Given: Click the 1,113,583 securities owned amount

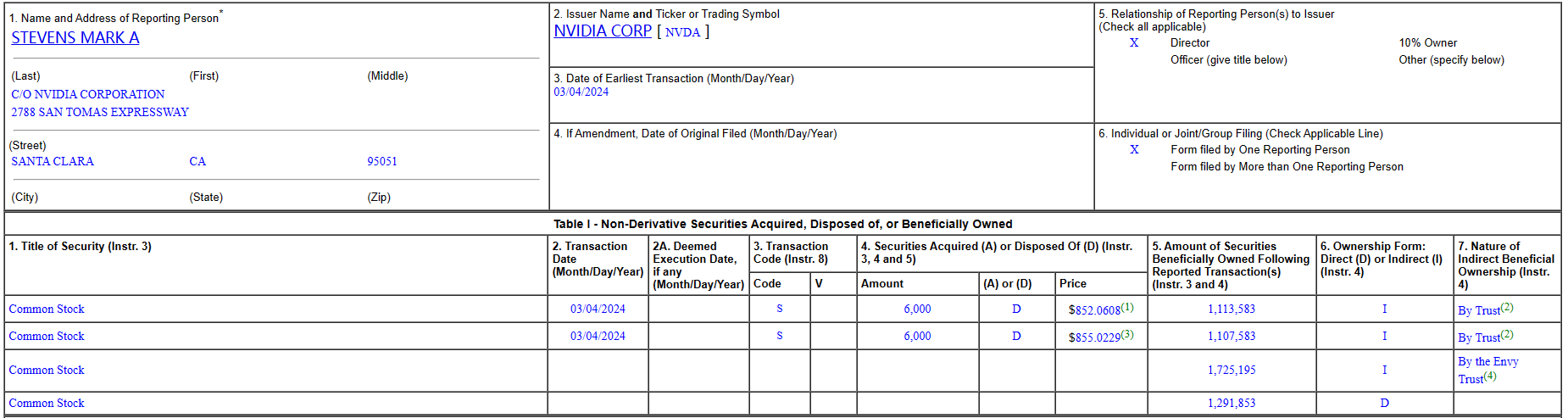Looking at the screenshot, I should point(1231,309).
